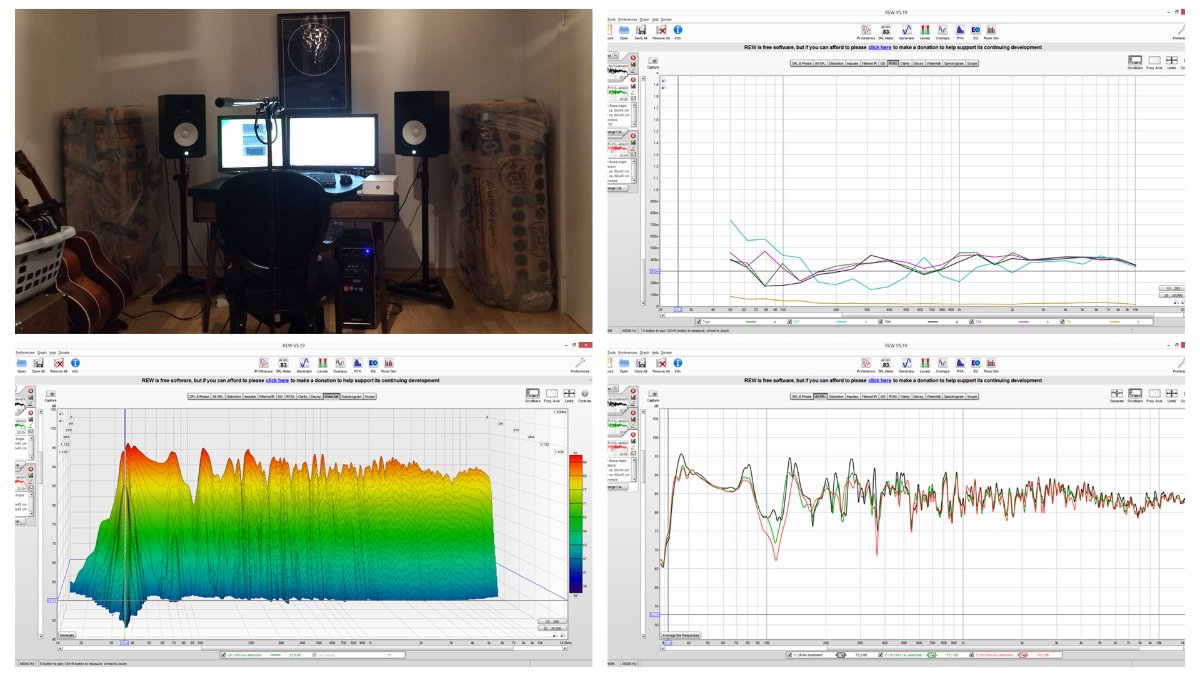The image size is (1200, 675).
Task: Toggle the red trace checkbox in the All SPL legend
Action: [x=971, y=656]
